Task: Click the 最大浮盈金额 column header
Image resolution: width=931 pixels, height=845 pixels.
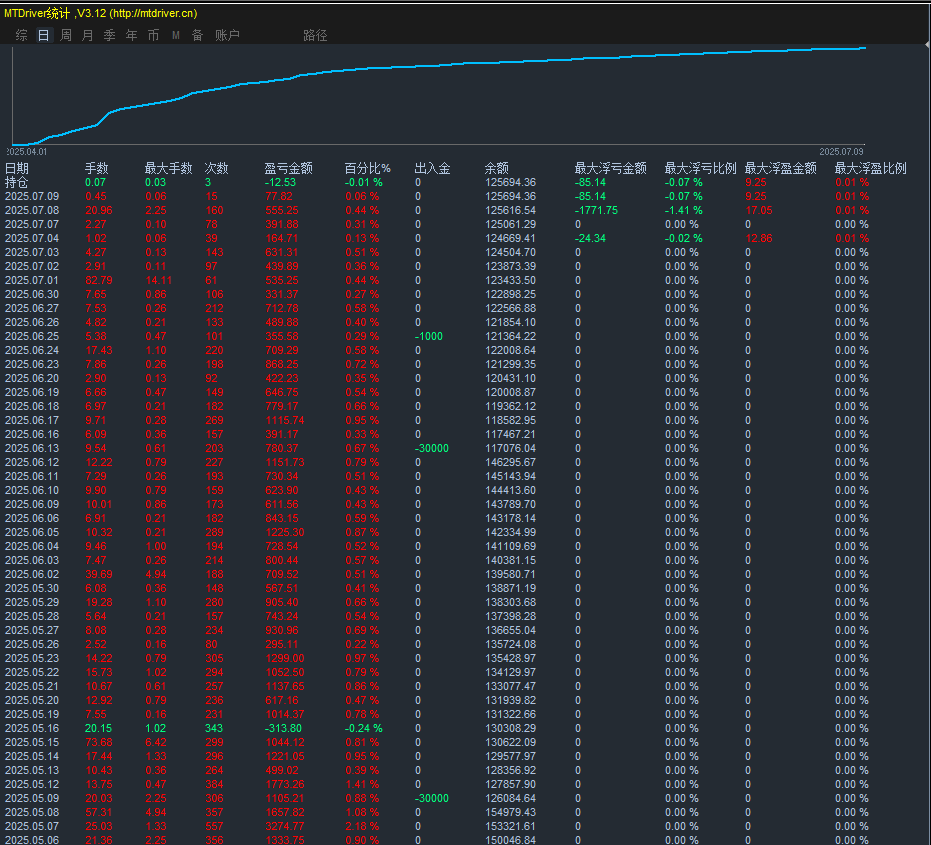Action: pyautogui.click(x=781, y=168)
